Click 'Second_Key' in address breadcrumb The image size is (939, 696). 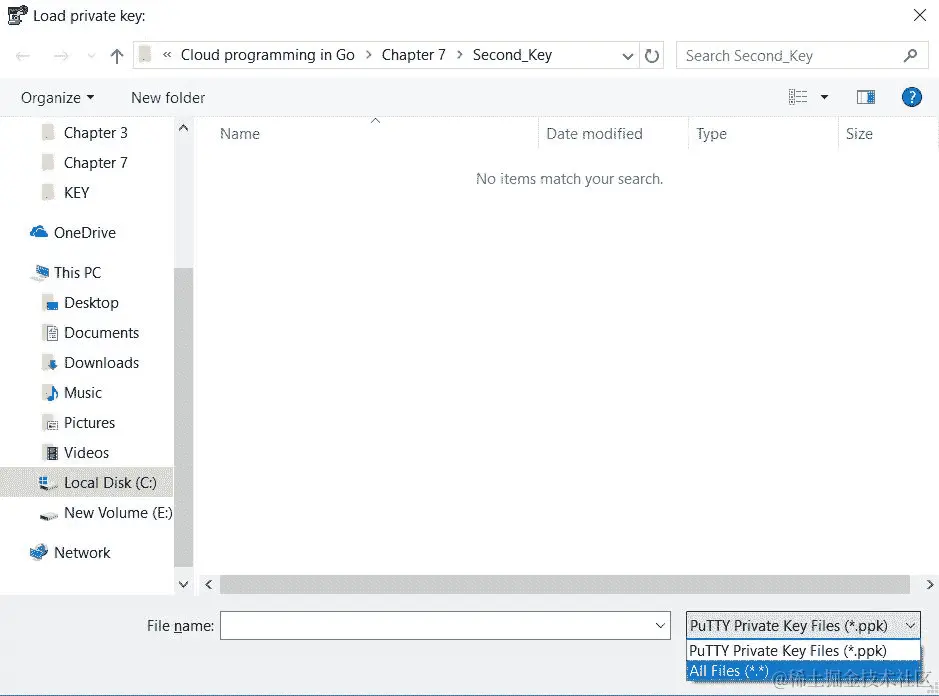point(512,55)
